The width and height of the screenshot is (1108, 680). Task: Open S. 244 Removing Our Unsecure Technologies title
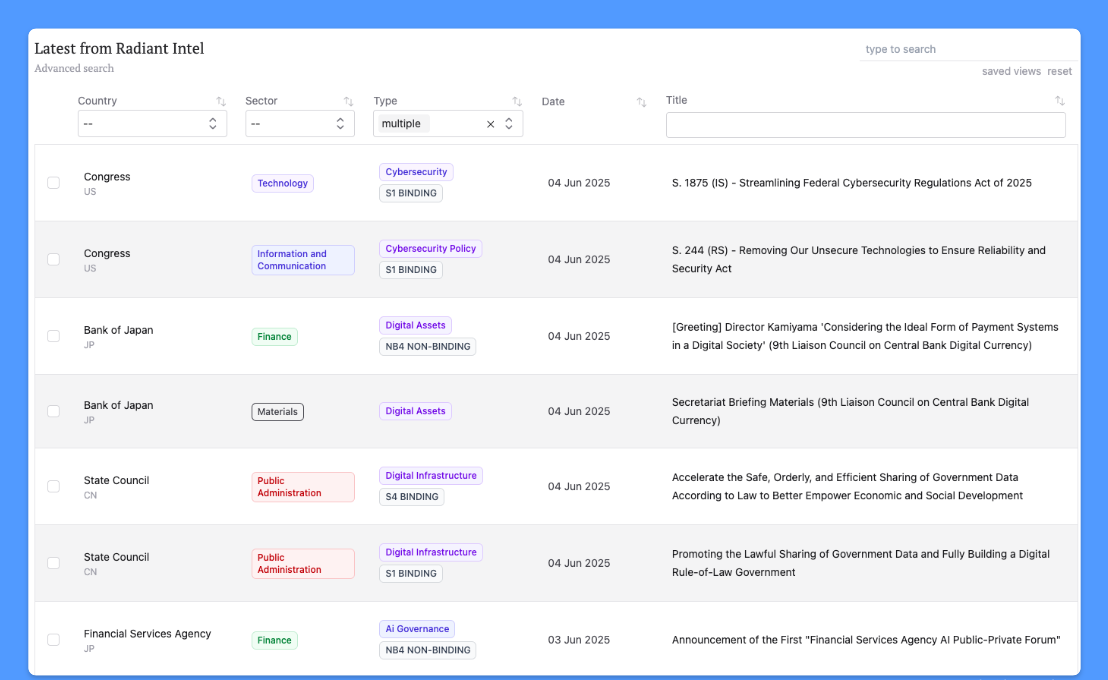pyautogui.click(x=859, y=259)
